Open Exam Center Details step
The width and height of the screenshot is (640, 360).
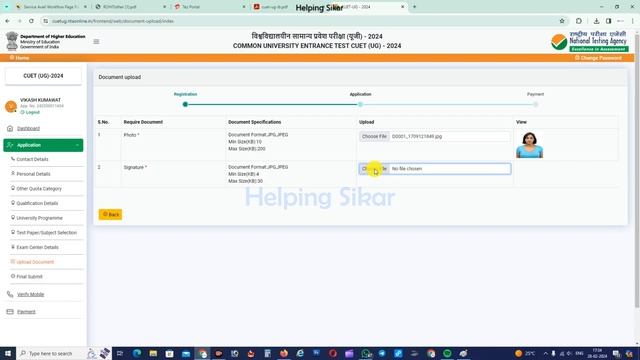(x=37, y=247)
